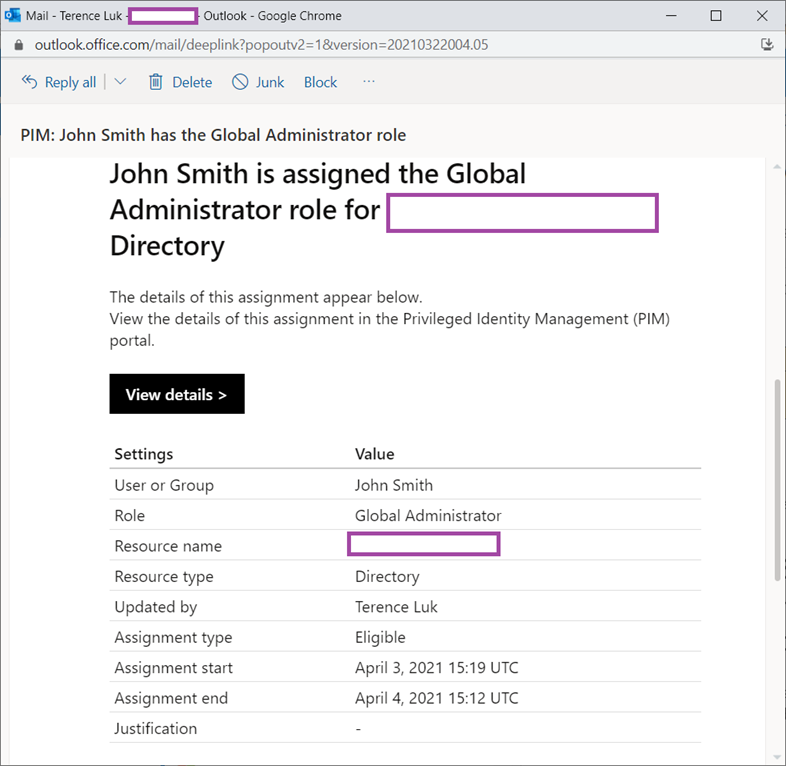Block this sender
This screenshot has width=786, height=766.
click(320, 82)
